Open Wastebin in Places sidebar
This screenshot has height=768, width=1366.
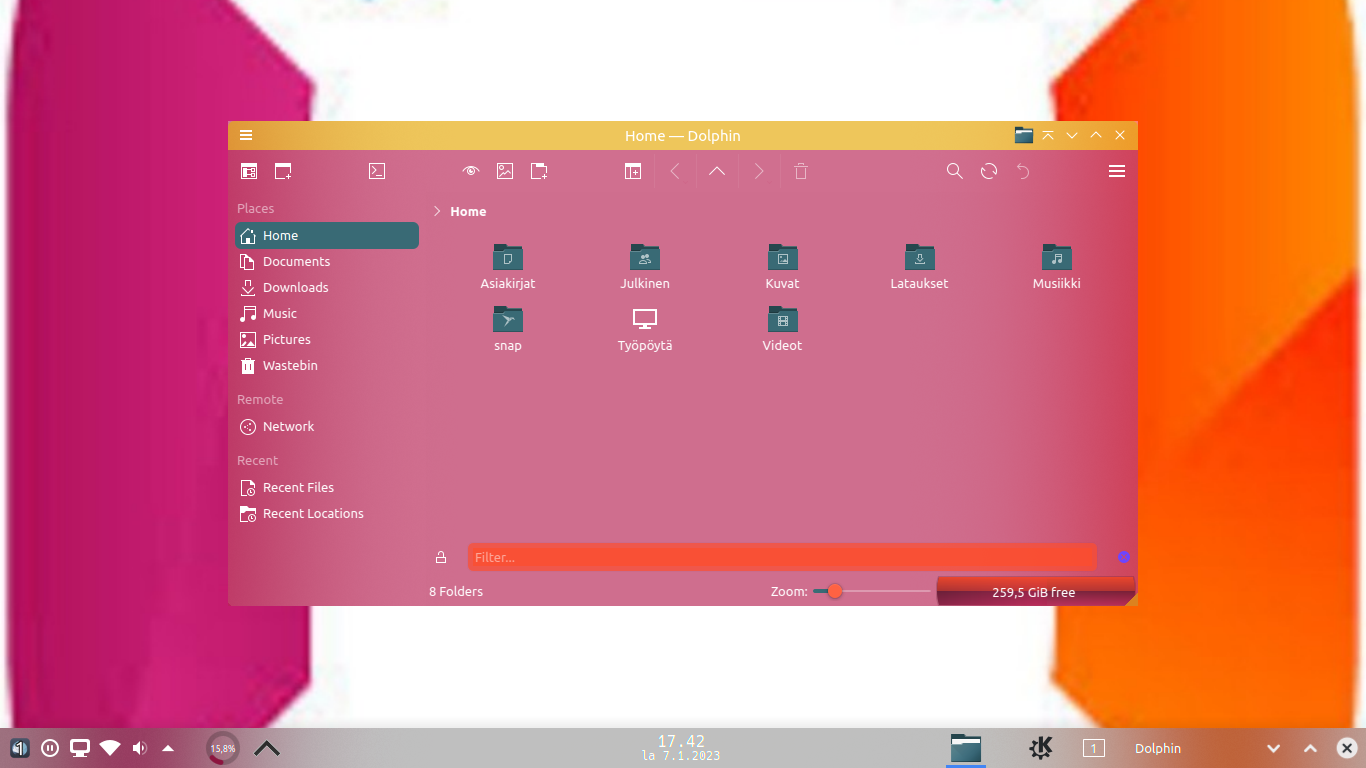pyautogui.click(x=327, y=365)
